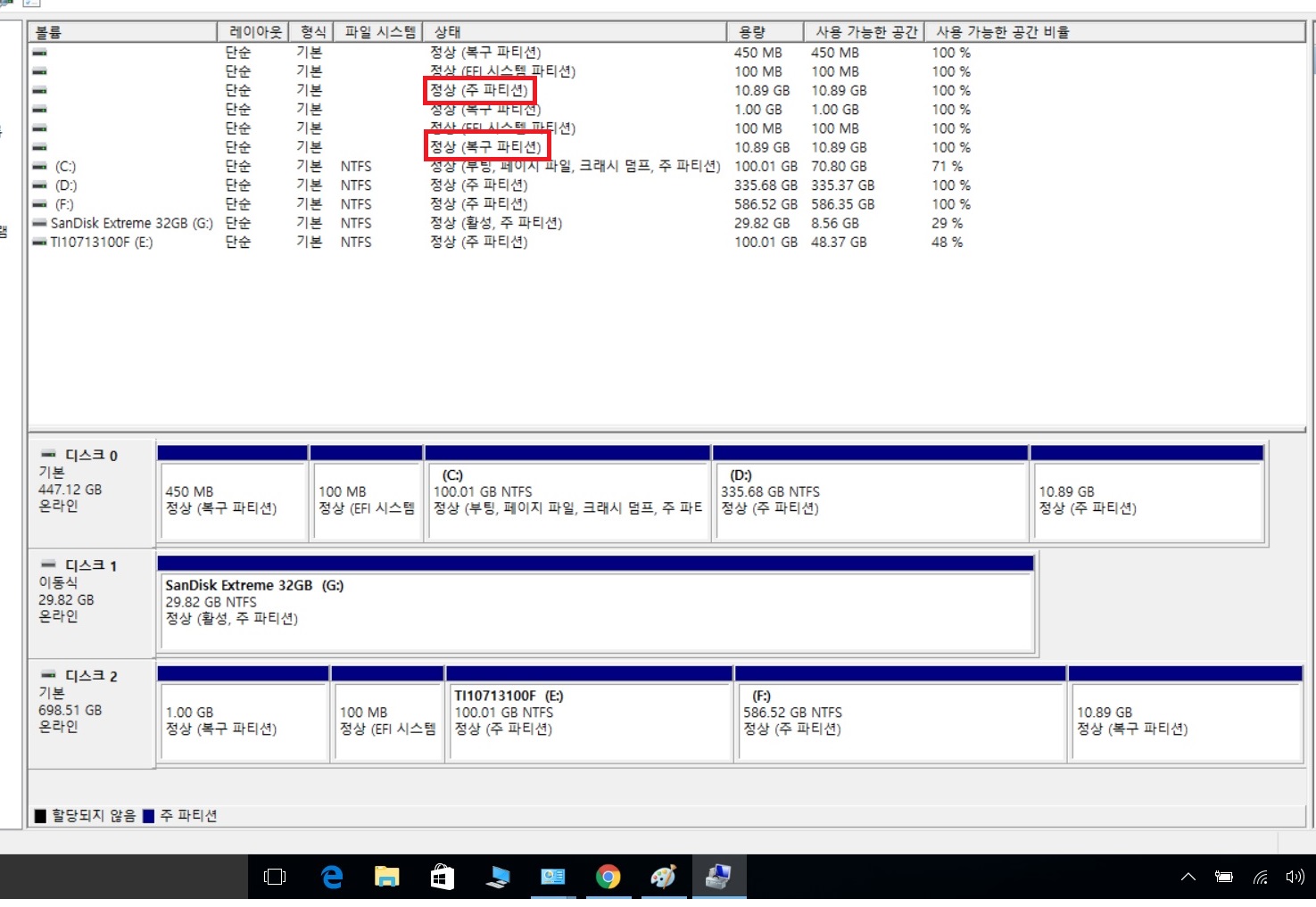The height and width of the screenshot is (907, 1316).
Task: Select the 100 MB EFI partition on Disk 0
Action: (x=366, y=493)
